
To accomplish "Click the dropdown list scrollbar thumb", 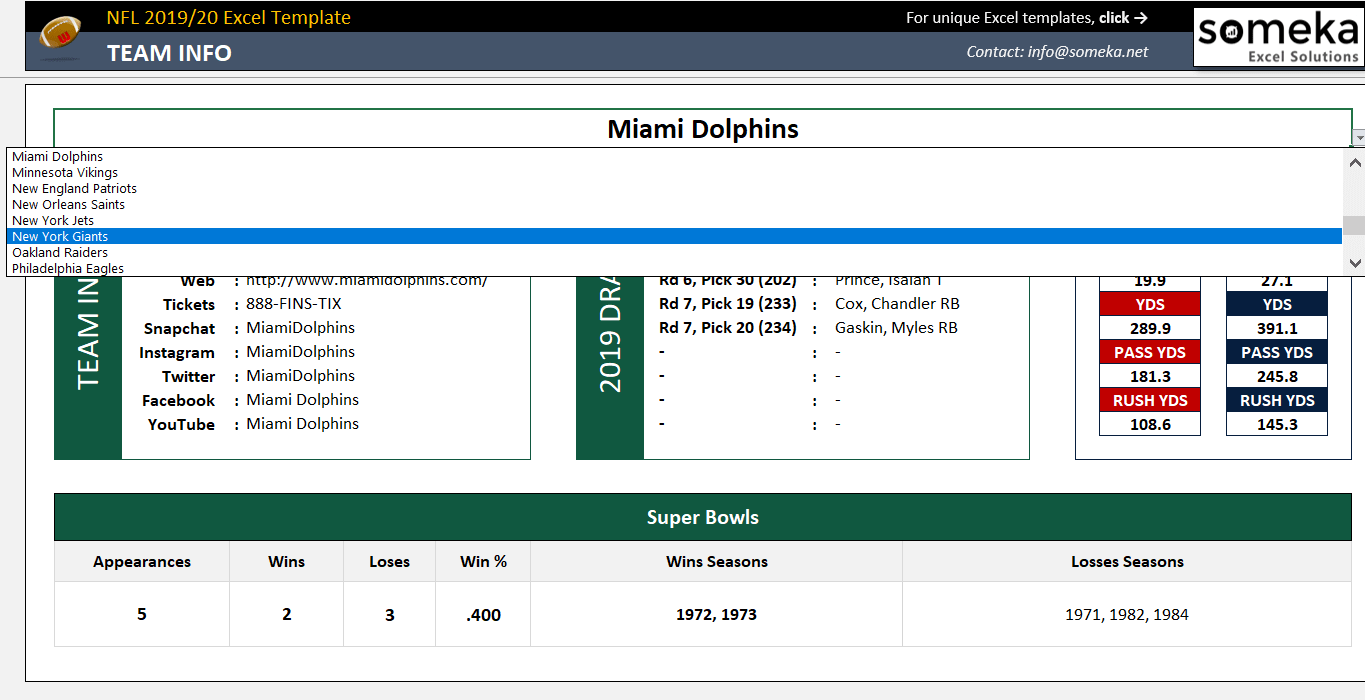I will 1354,225.
